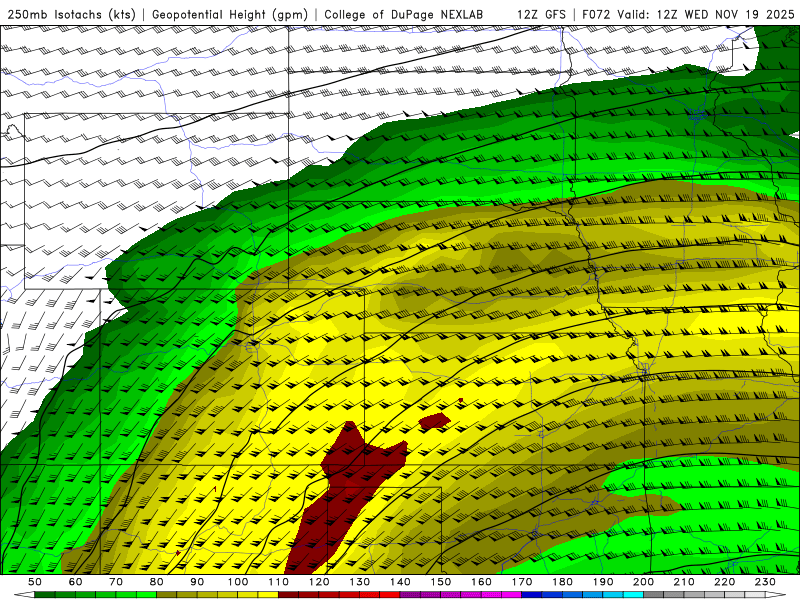Click the dark maroon swatch just right of 110
This screenshot has width=800, height=600.
[288, 594]
